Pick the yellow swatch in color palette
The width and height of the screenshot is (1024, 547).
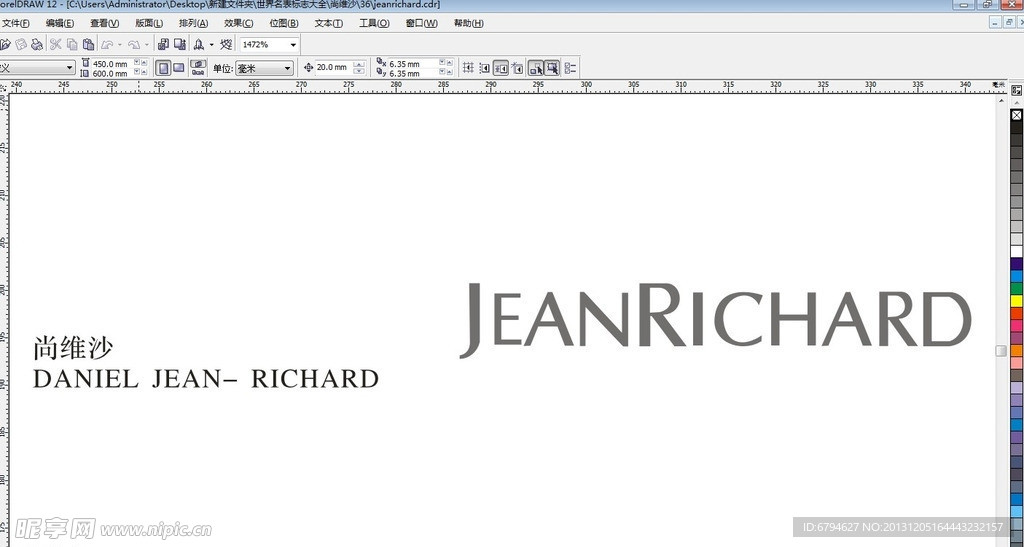point(1016,301)
